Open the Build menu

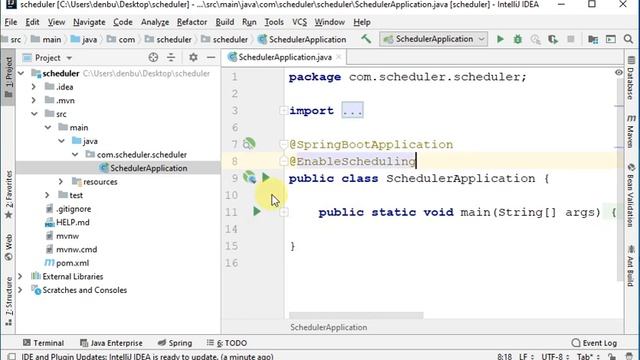click(x=225, y=22)
